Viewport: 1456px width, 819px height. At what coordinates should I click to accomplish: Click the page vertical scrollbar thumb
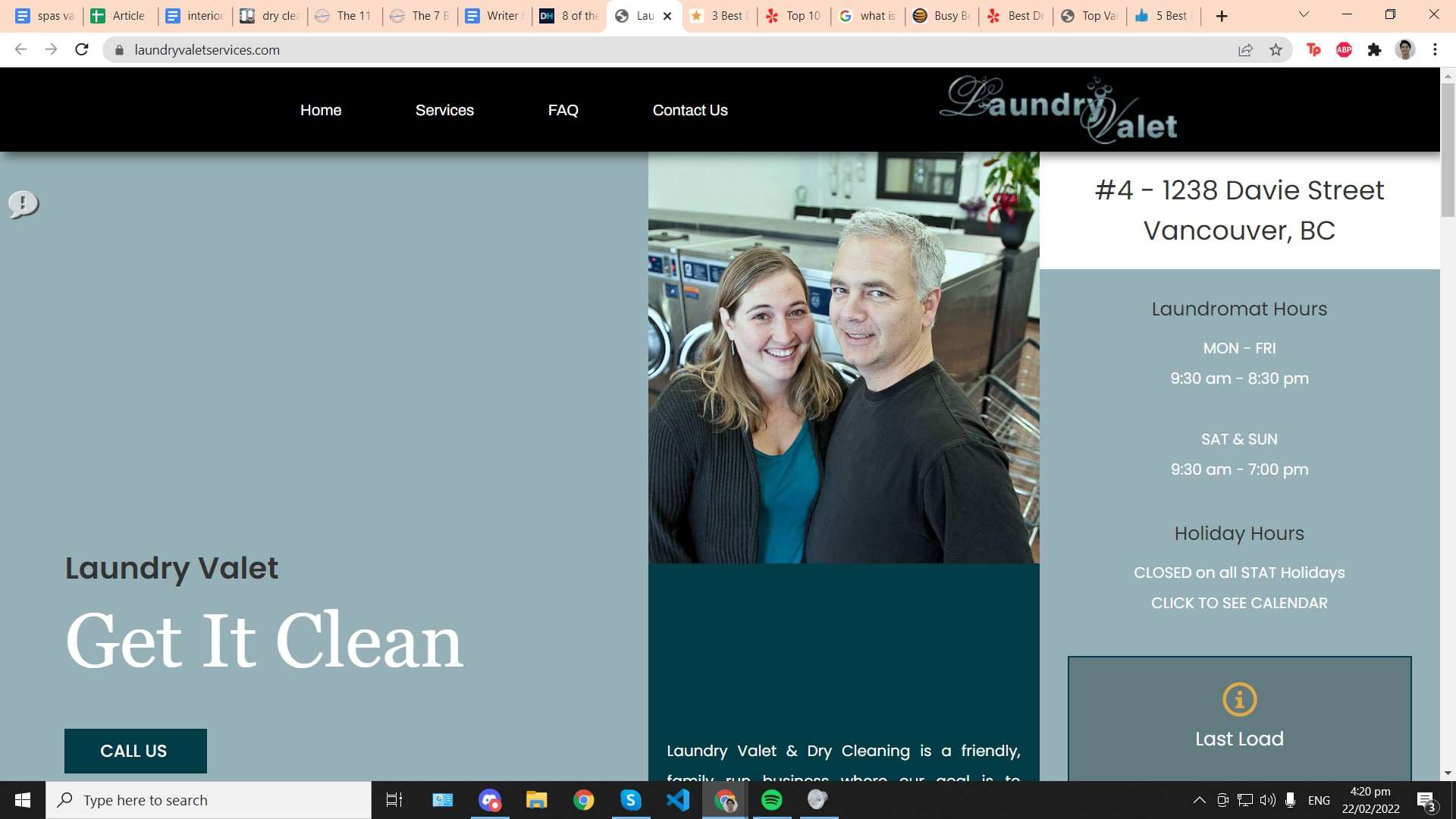1448,149
